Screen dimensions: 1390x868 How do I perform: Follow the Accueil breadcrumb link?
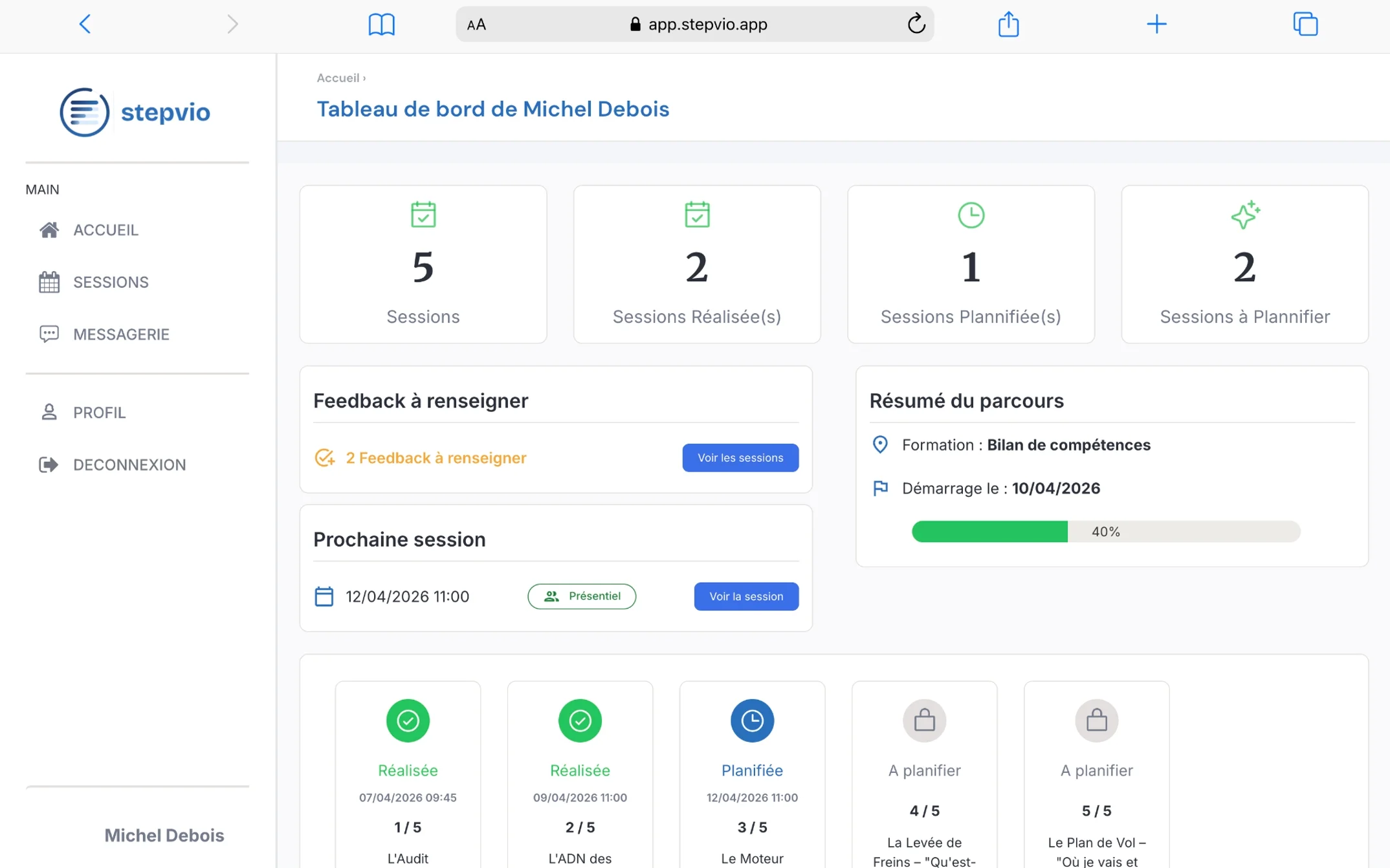338,78
